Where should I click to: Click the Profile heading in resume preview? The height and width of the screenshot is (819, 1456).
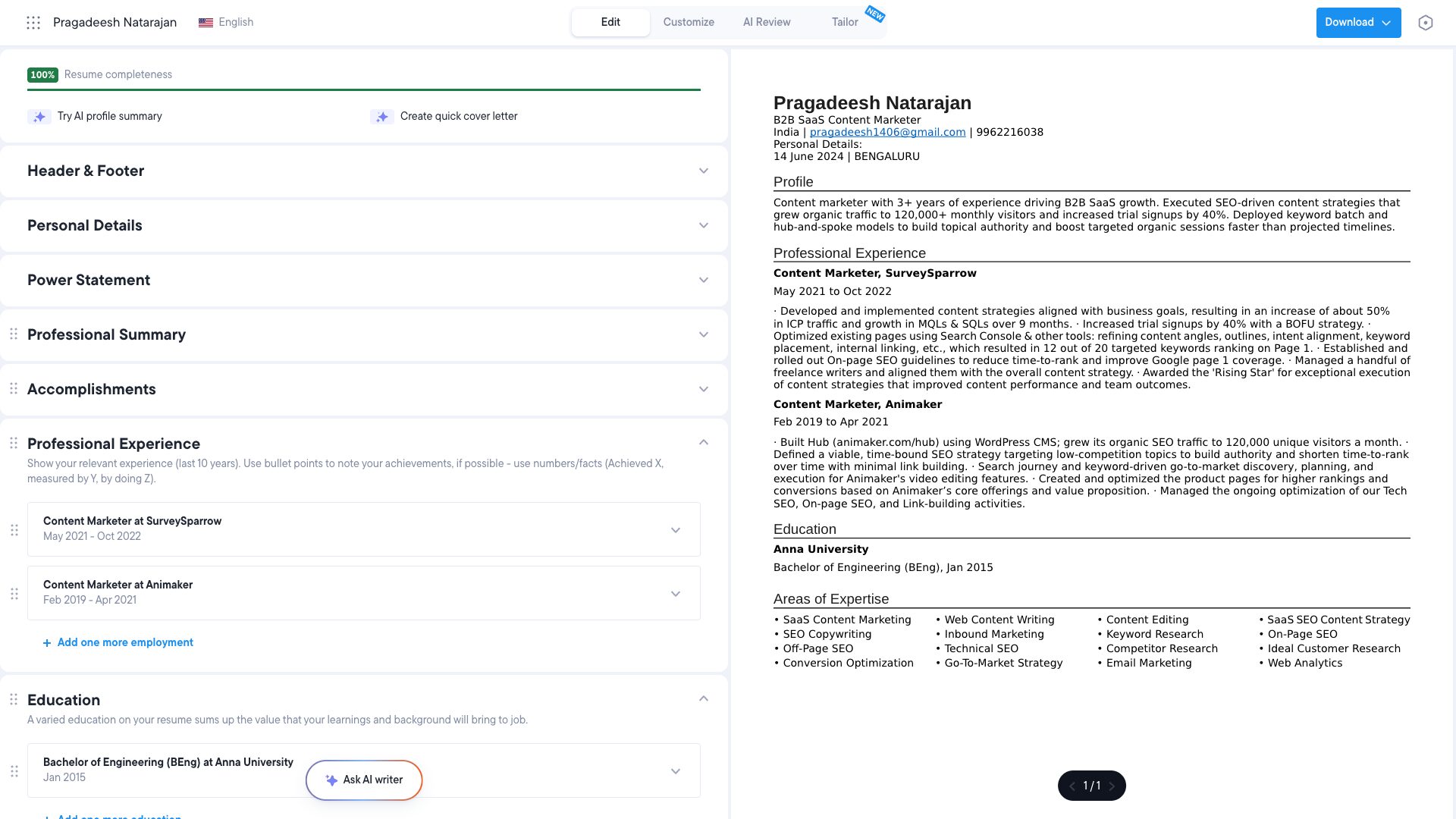coord(793,183)
